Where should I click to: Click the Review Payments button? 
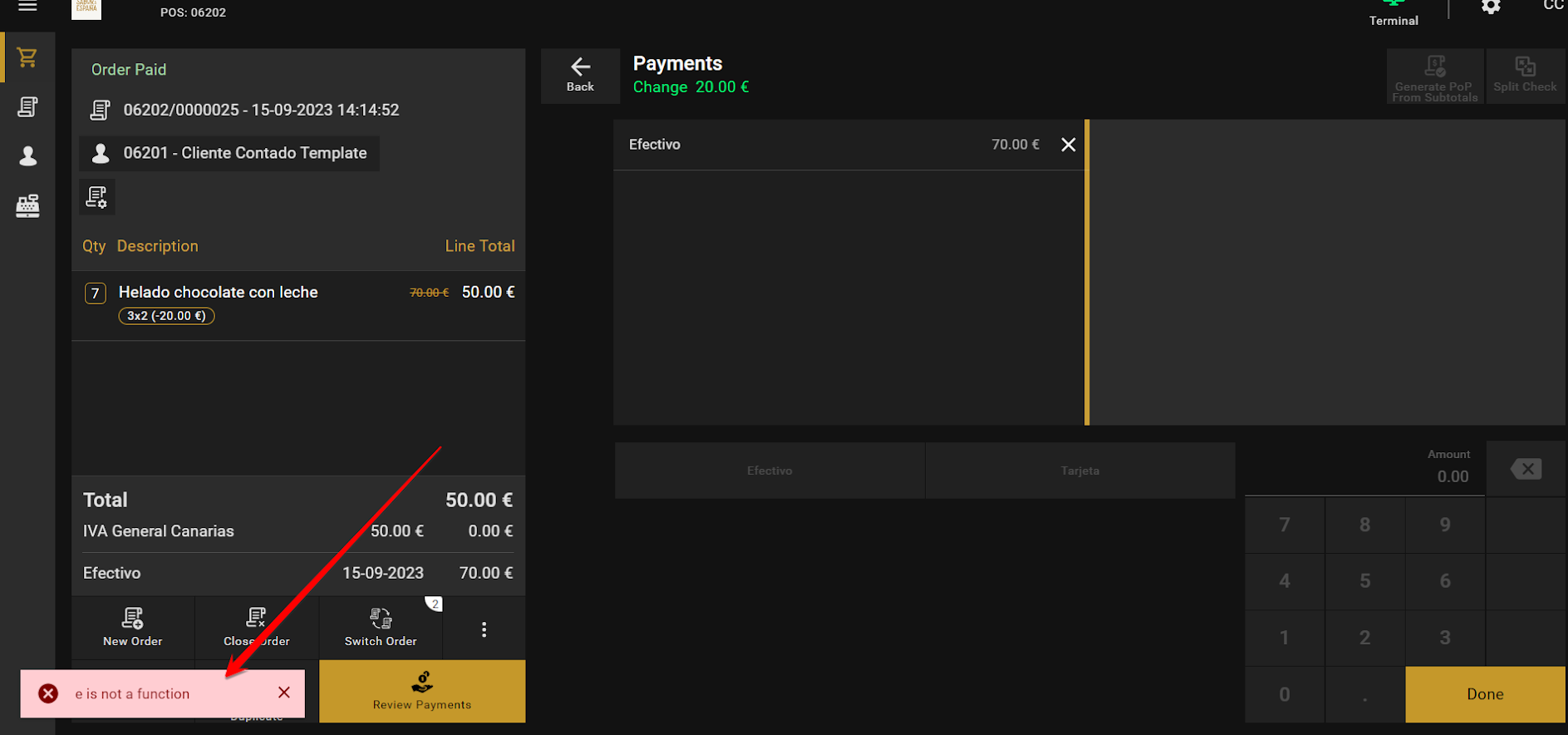click(x=422, y=692)
